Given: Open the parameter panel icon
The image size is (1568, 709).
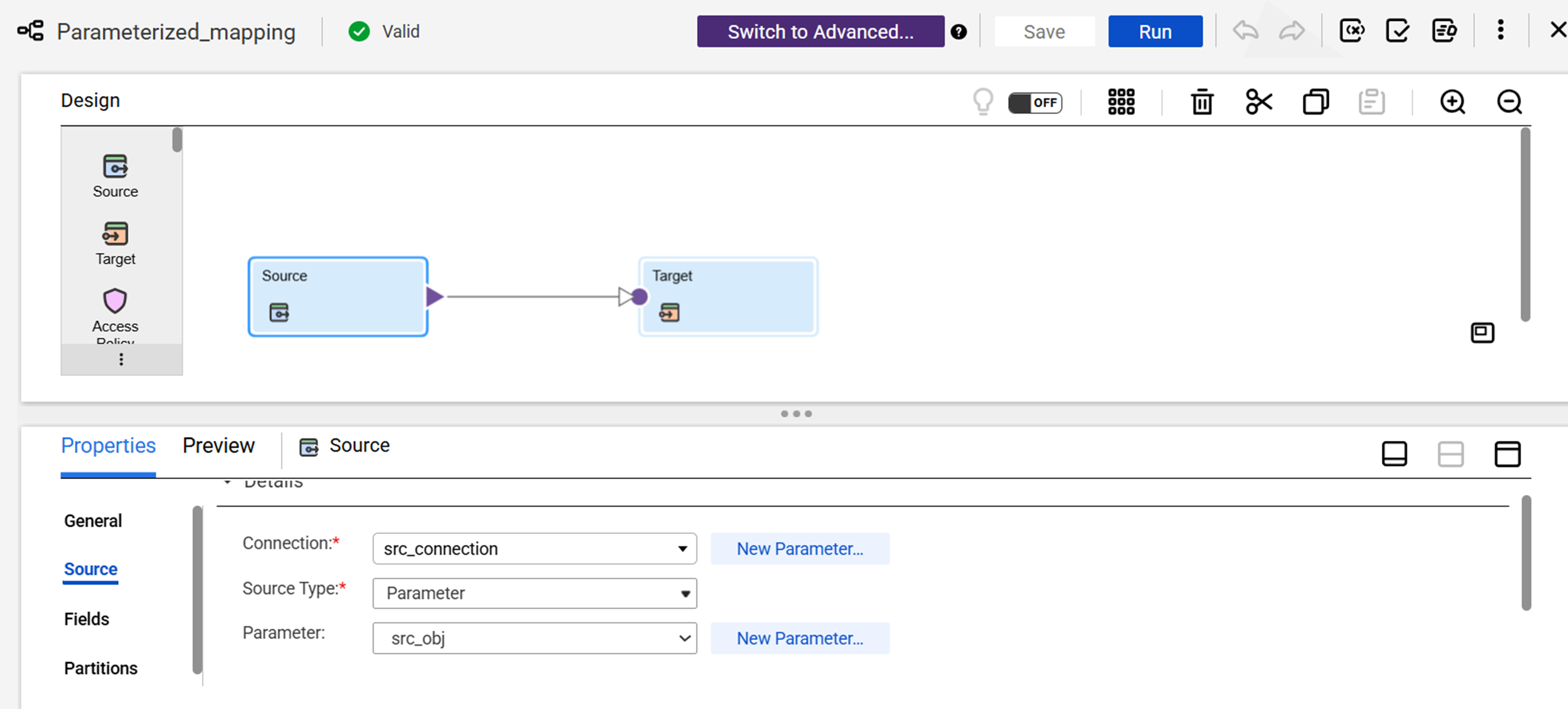Looking at the screenshot, I should 1352,30.
